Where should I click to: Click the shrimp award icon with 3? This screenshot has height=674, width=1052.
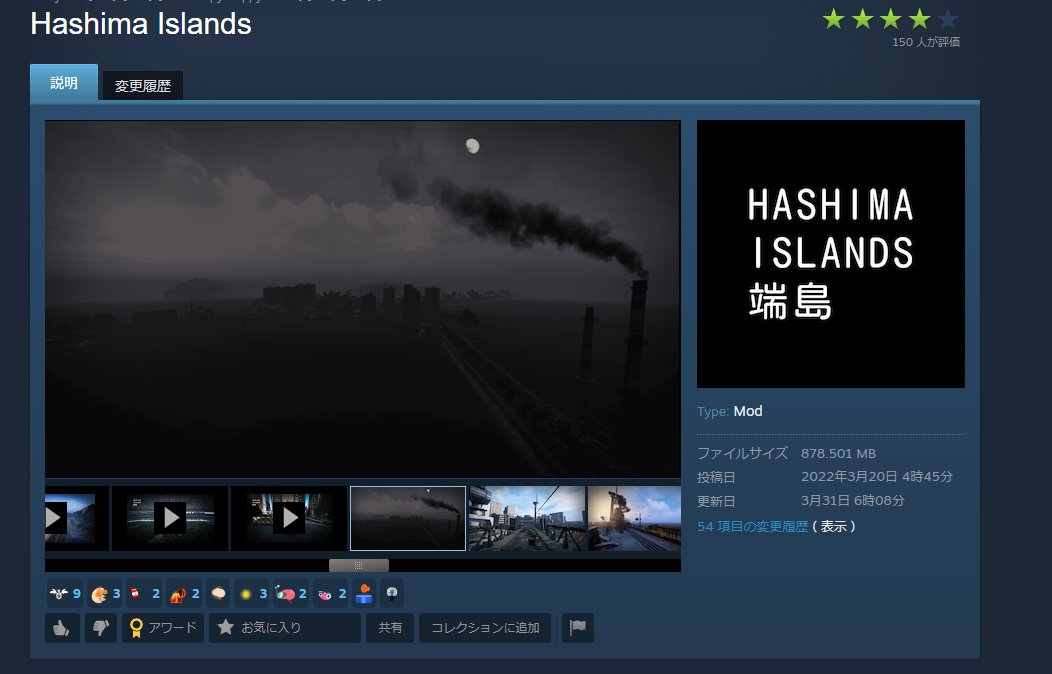105,594
